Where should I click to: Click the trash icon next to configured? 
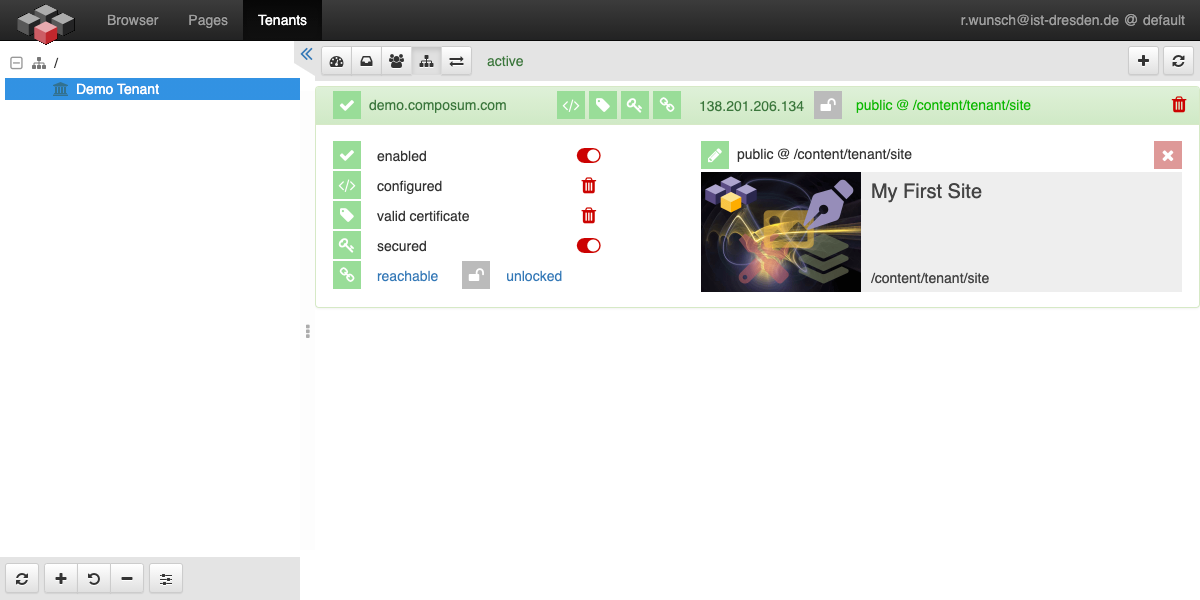click(589, 186)
